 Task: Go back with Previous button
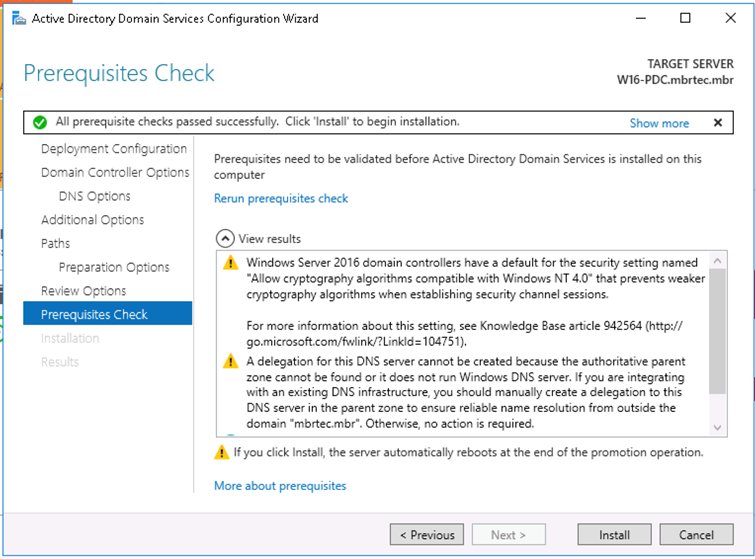click(427, 534)
